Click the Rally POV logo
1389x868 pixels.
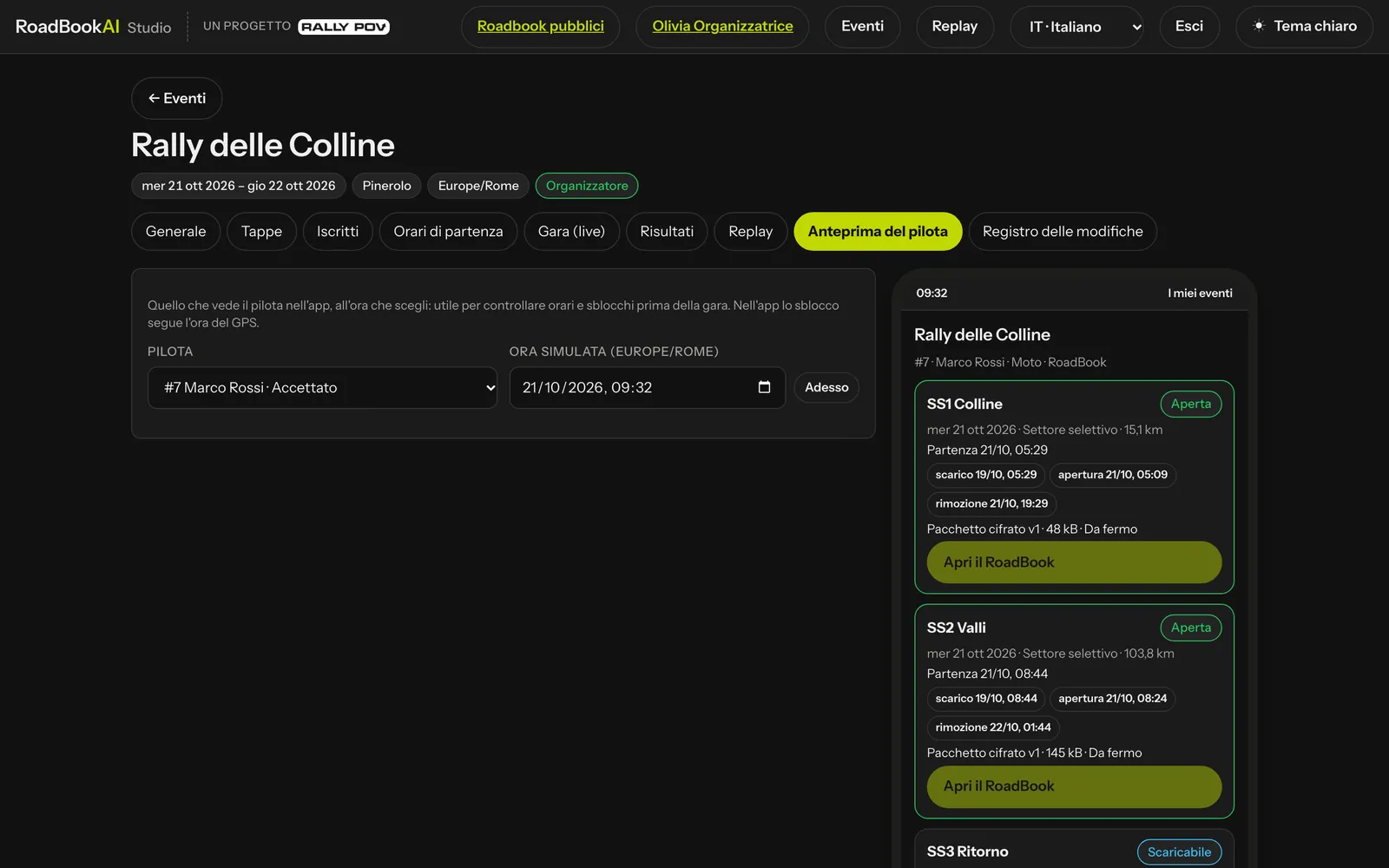[x=344, y=27]
